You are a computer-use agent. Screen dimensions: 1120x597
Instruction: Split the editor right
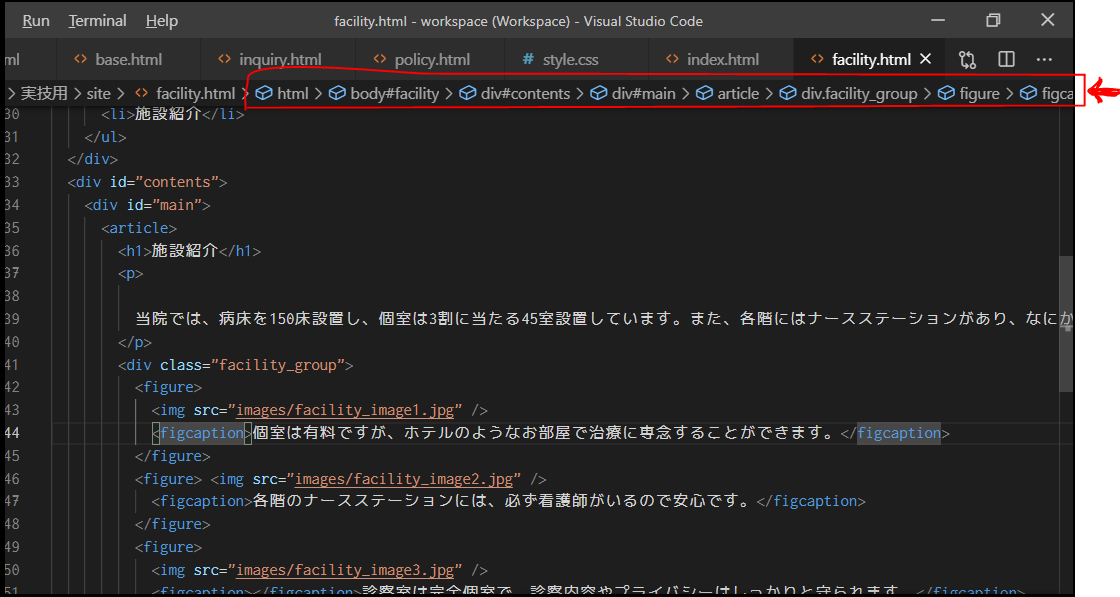(x=1006, y=59)
